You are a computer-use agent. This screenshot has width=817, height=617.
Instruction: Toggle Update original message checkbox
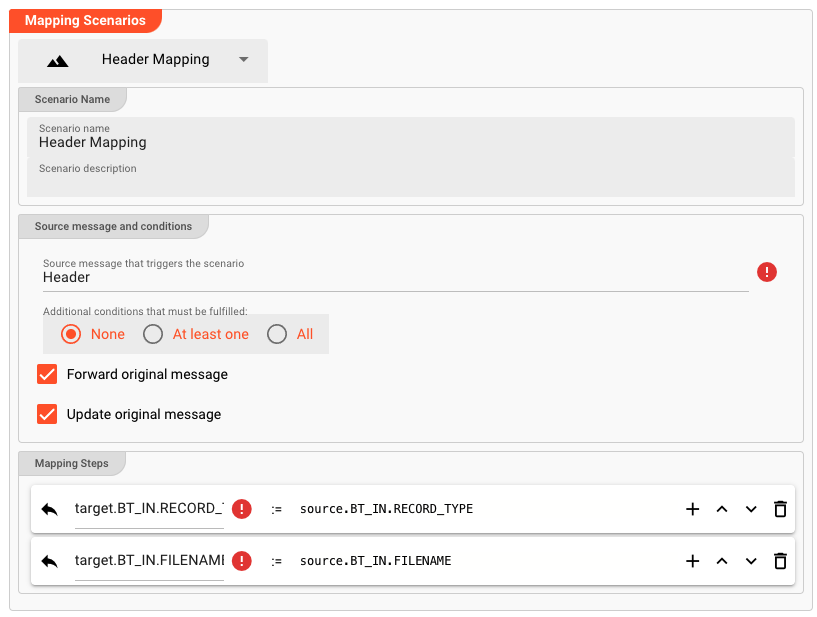point(47,414)
